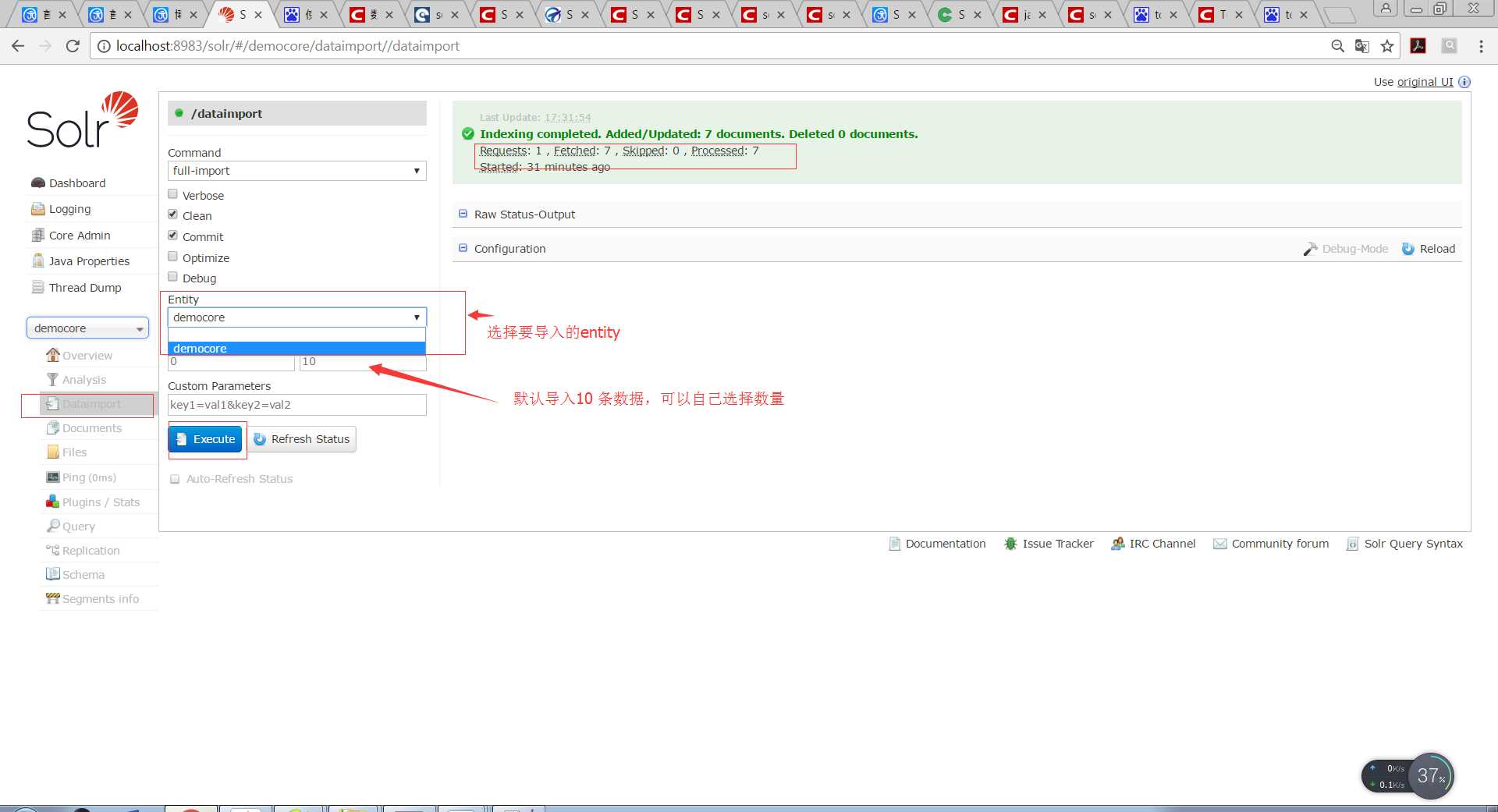This screenshot has height=812, width=1498.
Task: Open the Segments info icon
Action: [52, 598]
